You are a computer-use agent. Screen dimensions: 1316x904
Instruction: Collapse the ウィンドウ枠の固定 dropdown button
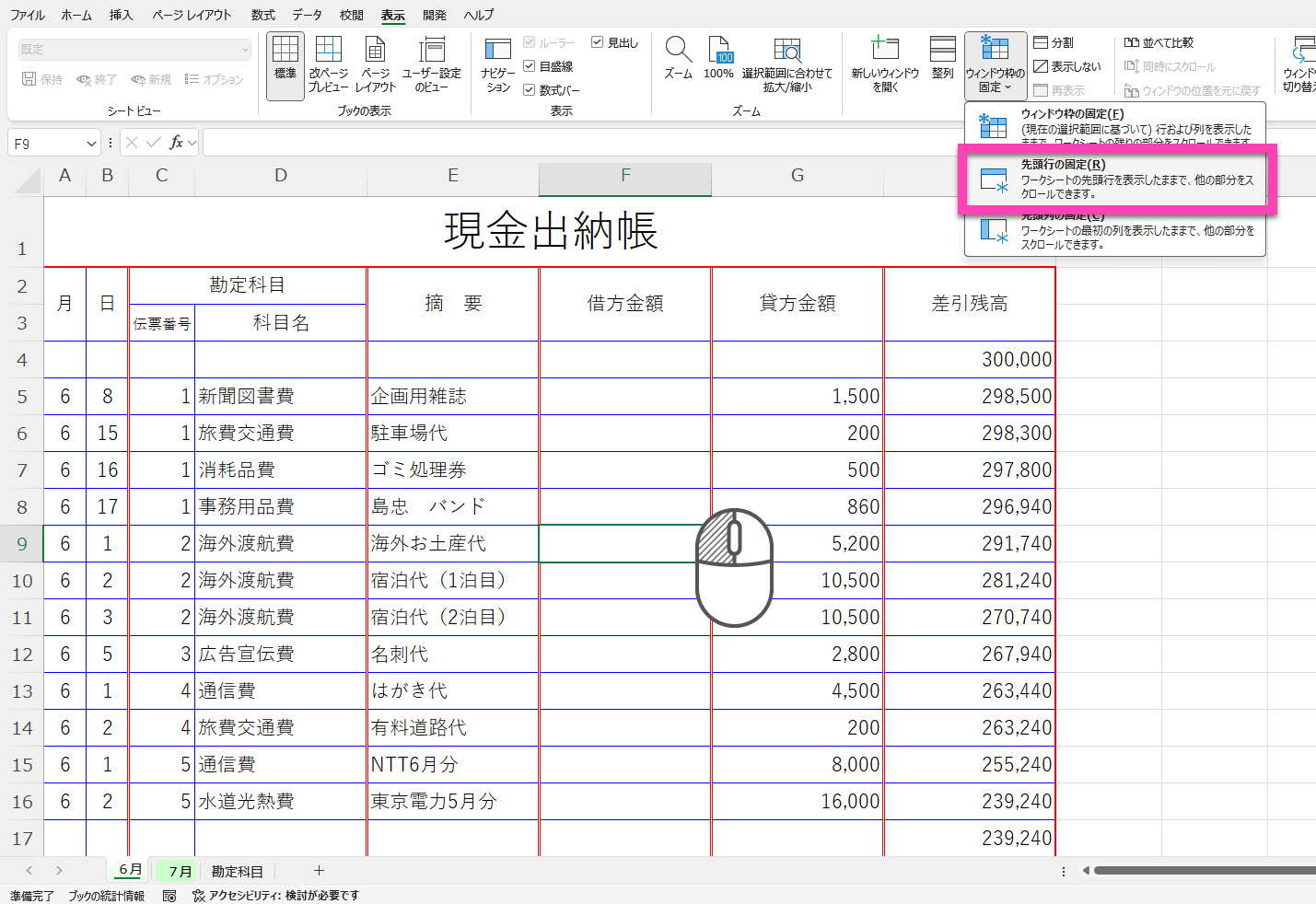point(995,65)
